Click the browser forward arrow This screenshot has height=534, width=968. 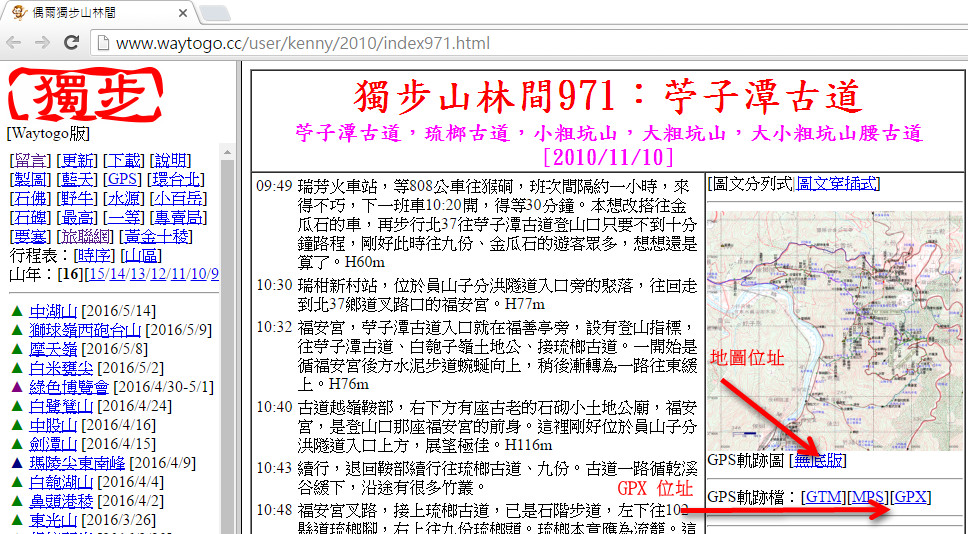pos(43,43)
